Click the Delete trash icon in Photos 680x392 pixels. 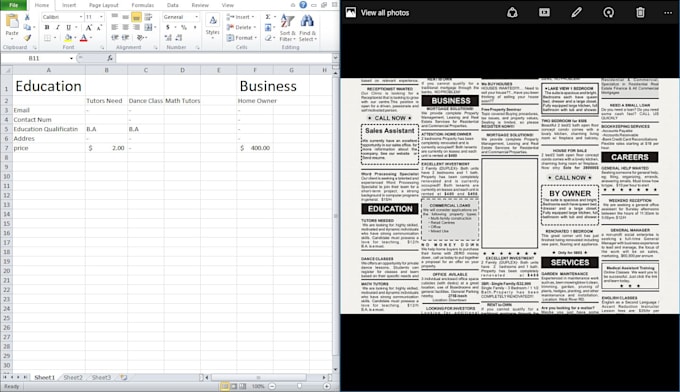[x=641, y=13]
